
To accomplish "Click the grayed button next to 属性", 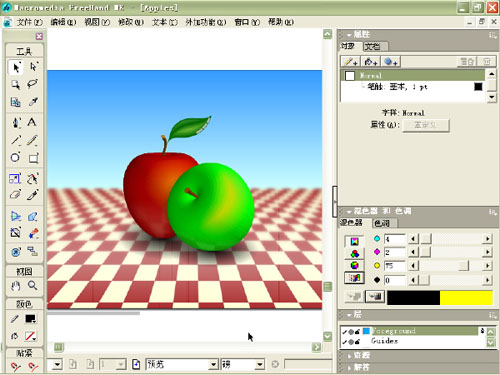I will click(426, 125).
